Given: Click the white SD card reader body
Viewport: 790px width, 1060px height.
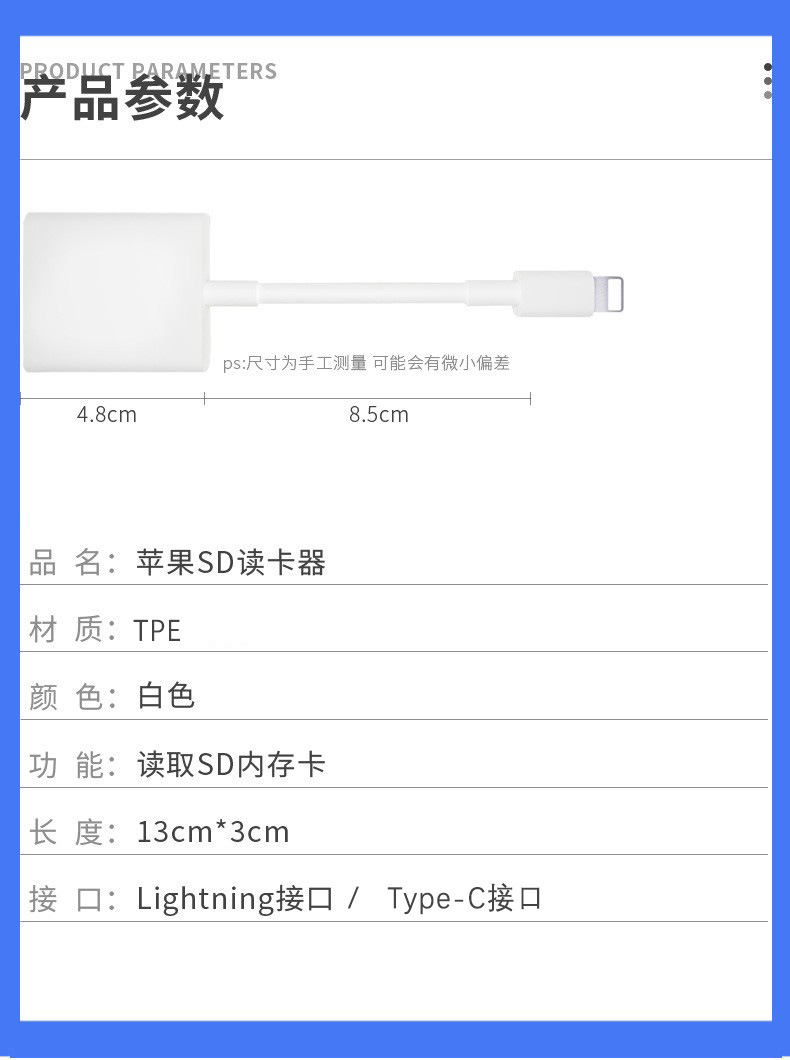Looking at the screenshot, I should (116, 292).
